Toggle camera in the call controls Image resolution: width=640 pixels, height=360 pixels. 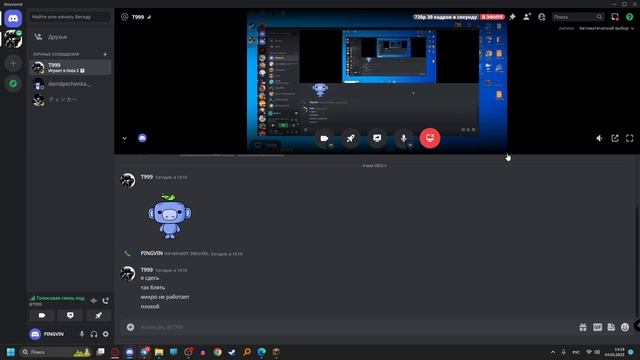[324, 138]
